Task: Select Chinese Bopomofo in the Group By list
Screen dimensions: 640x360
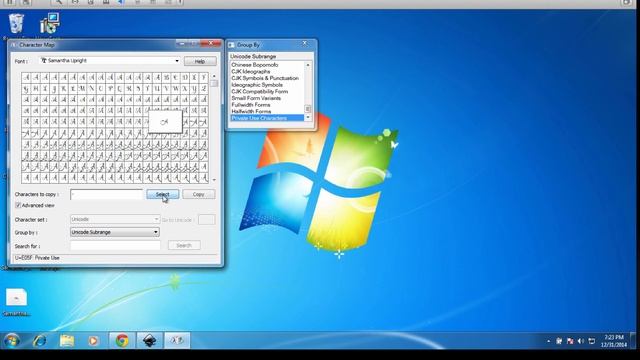Action: click(255, 65)
